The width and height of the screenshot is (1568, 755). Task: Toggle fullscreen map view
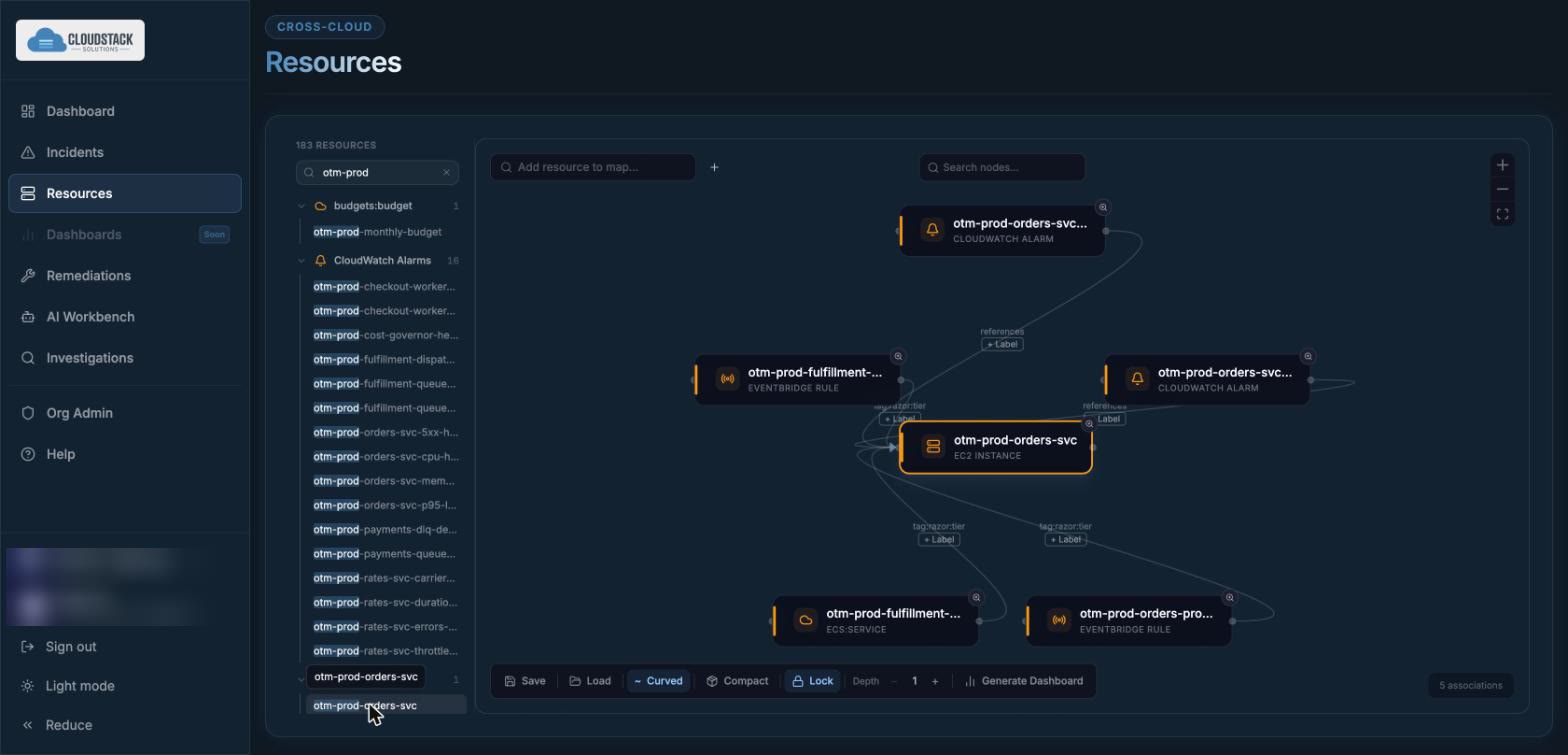point(1502,214)
